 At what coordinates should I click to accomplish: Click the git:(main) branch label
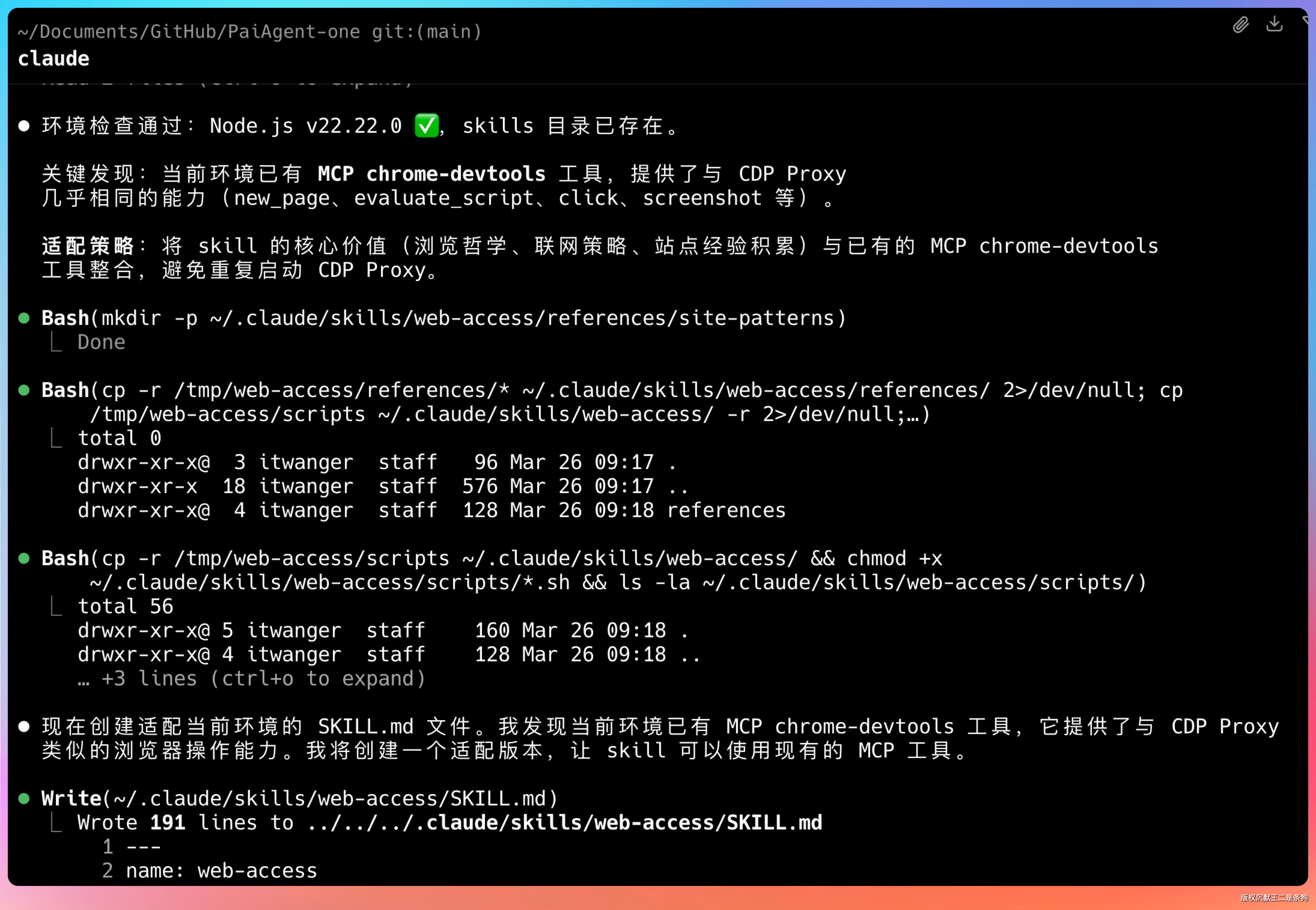coord(427,32)
